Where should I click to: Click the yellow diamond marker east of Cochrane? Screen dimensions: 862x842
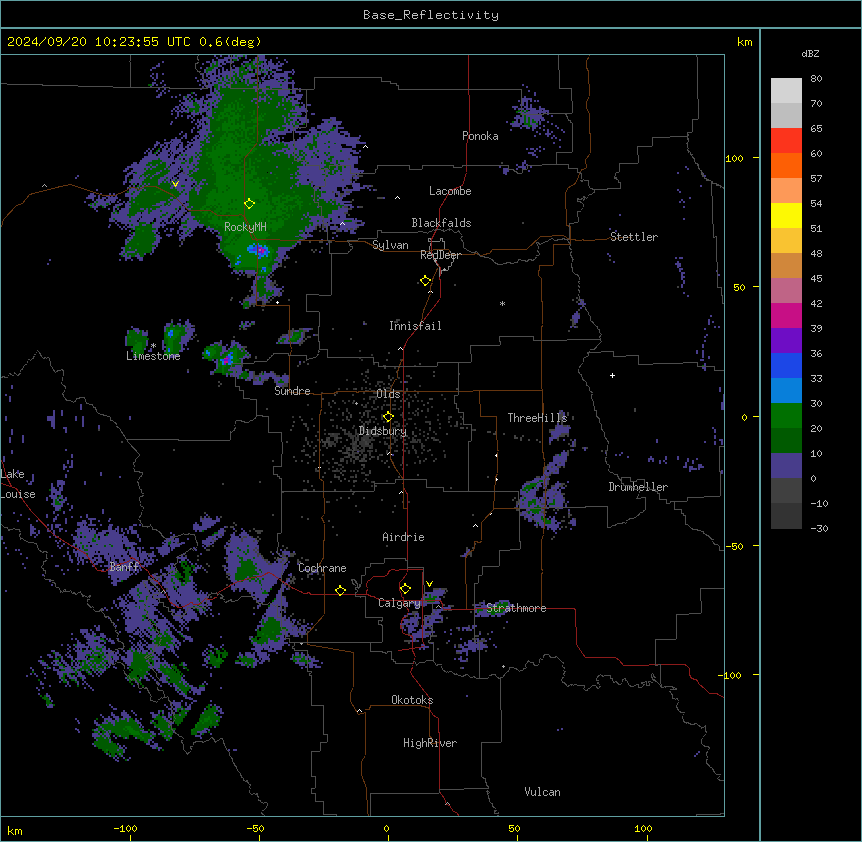point(340,590)
